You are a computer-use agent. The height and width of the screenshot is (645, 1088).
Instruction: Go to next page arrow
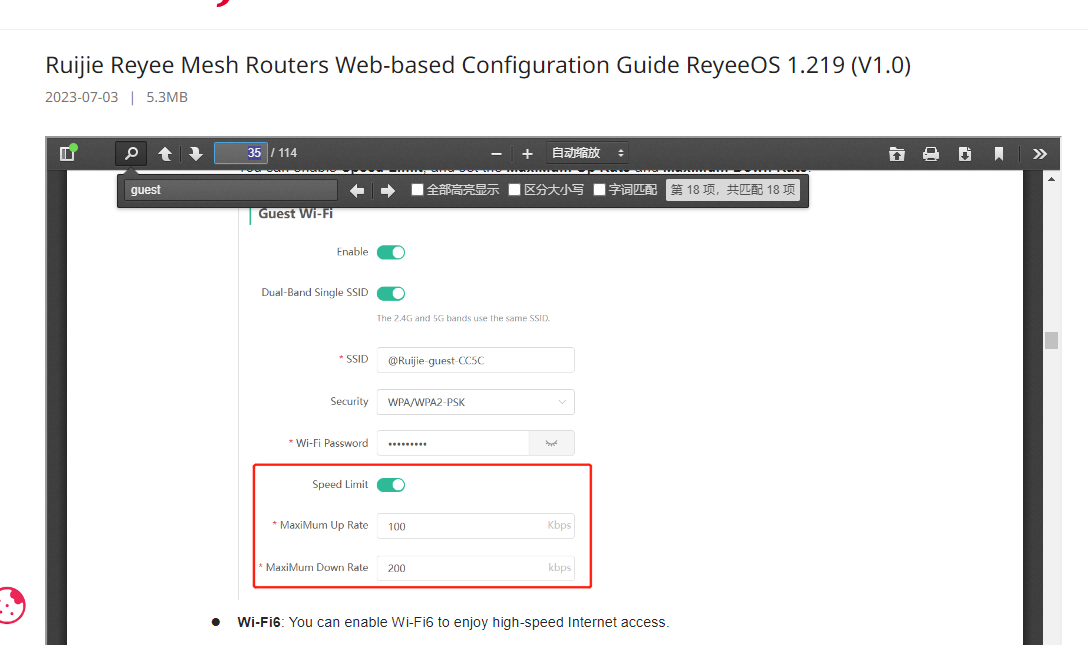(196, 153)
